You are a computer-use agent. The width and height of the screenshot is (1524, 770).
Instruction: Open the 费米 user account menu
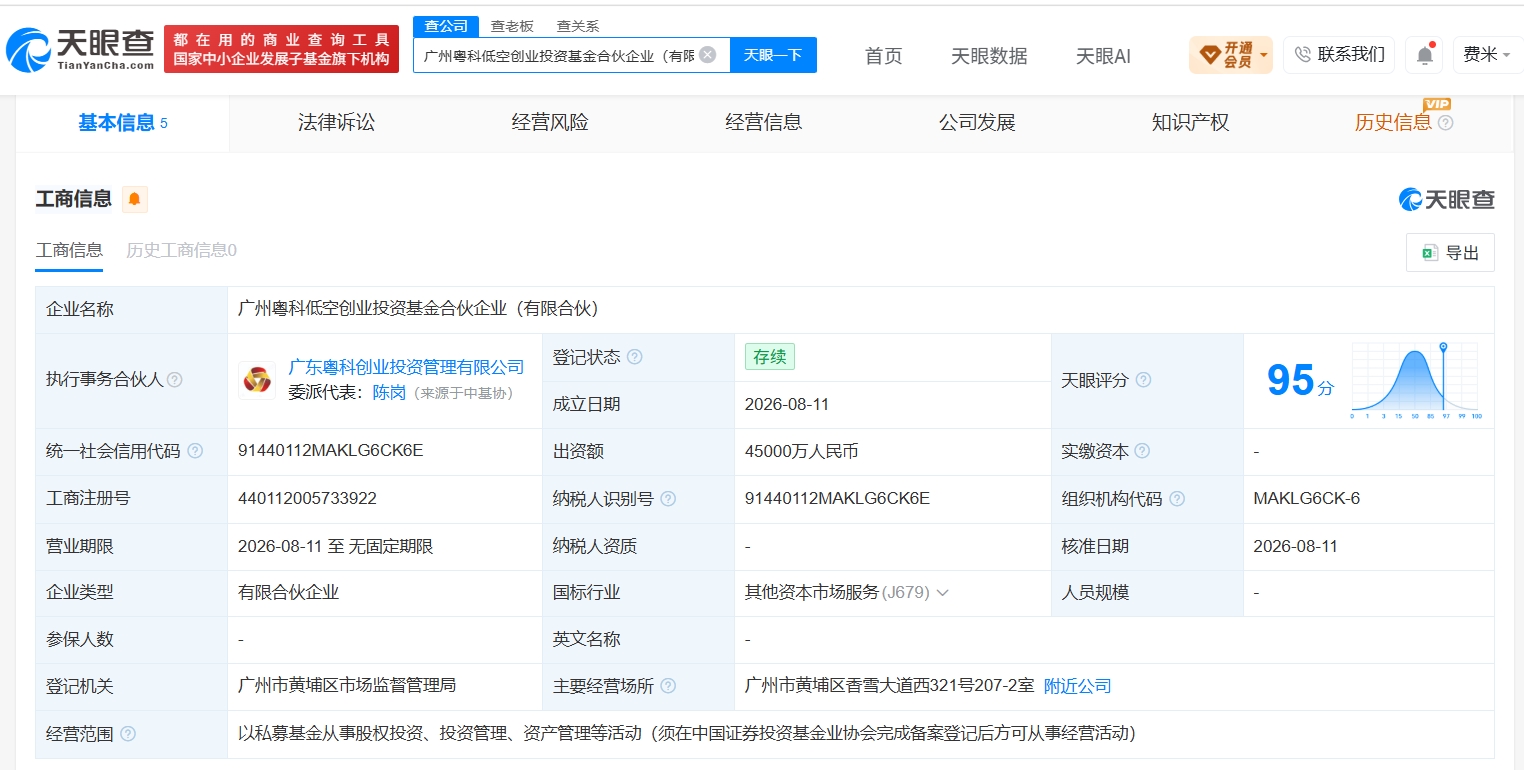[1487, 55]
